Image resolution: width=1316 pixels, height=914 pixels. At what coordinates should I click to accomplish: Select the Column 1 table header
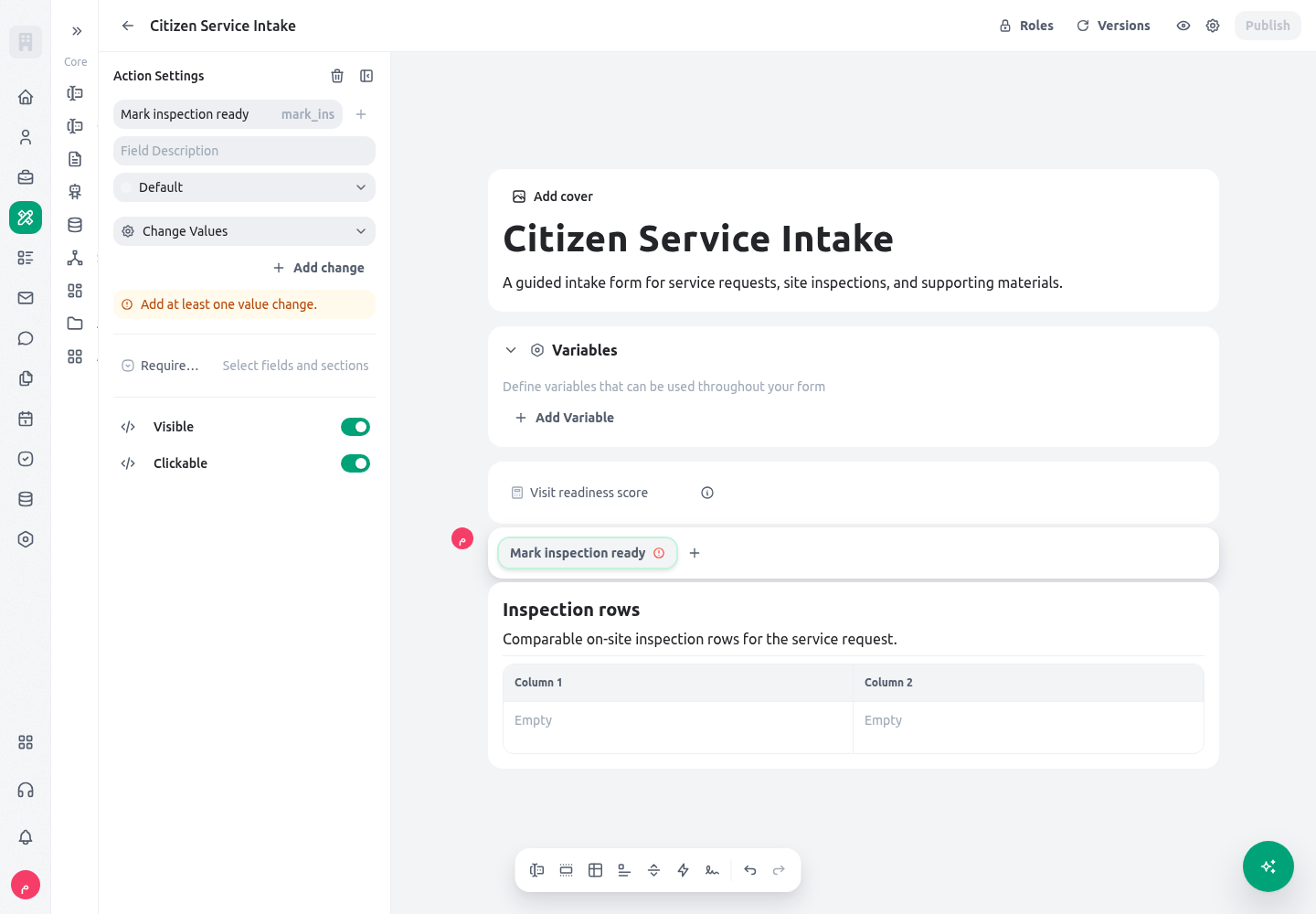(678, 683)
